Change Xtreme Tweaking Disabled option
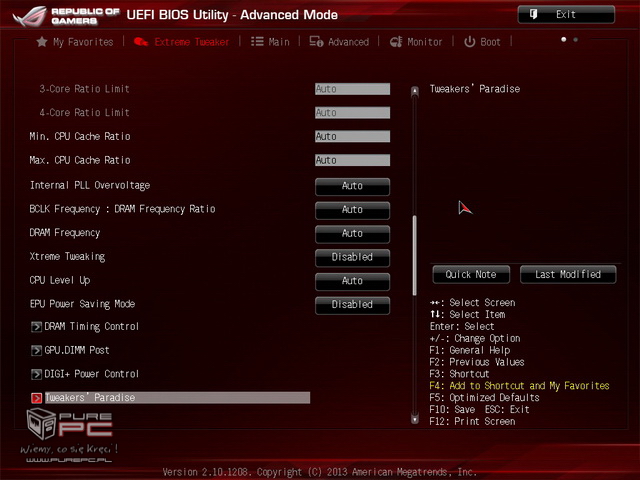This screenshot has height=480, width=640. (x=352, y=257)
